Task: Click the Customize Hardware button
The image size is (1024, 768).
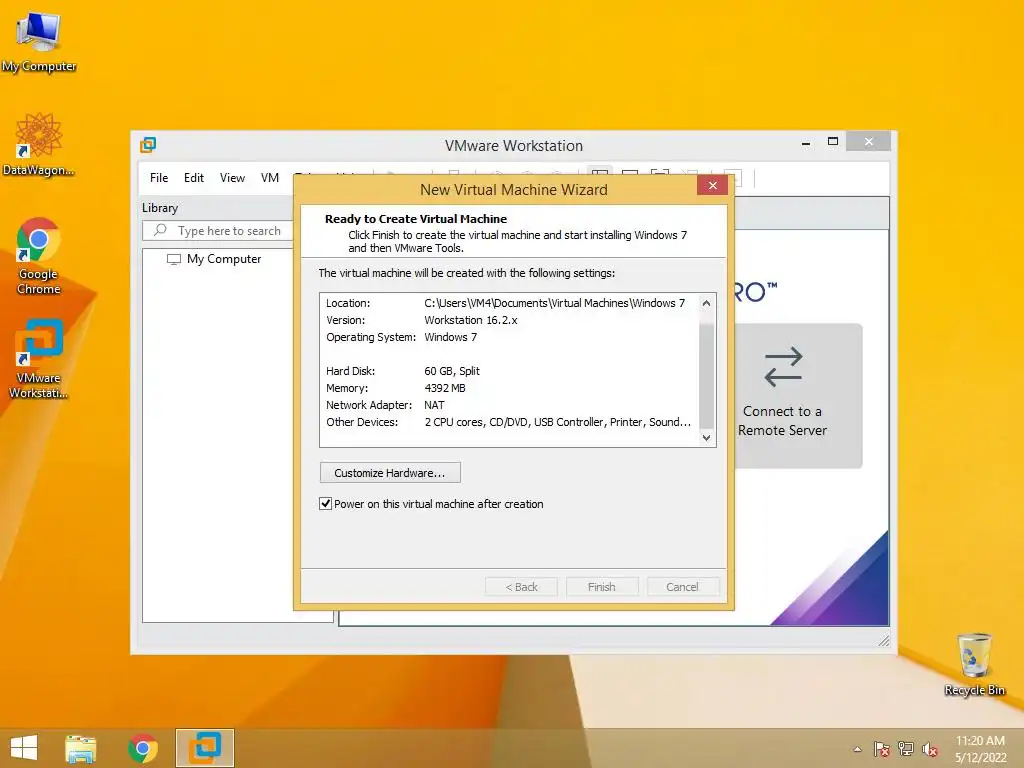Action: tap(390, 473)
